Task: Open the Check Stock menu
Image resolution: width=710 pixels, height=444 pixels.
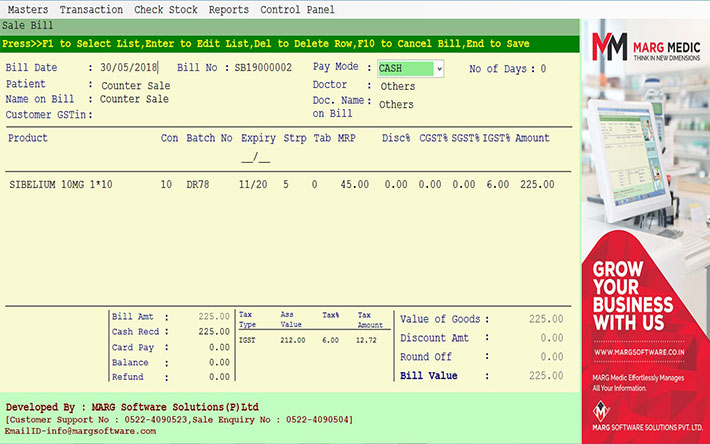Action: pyautogui.click(x=166, y=9)
